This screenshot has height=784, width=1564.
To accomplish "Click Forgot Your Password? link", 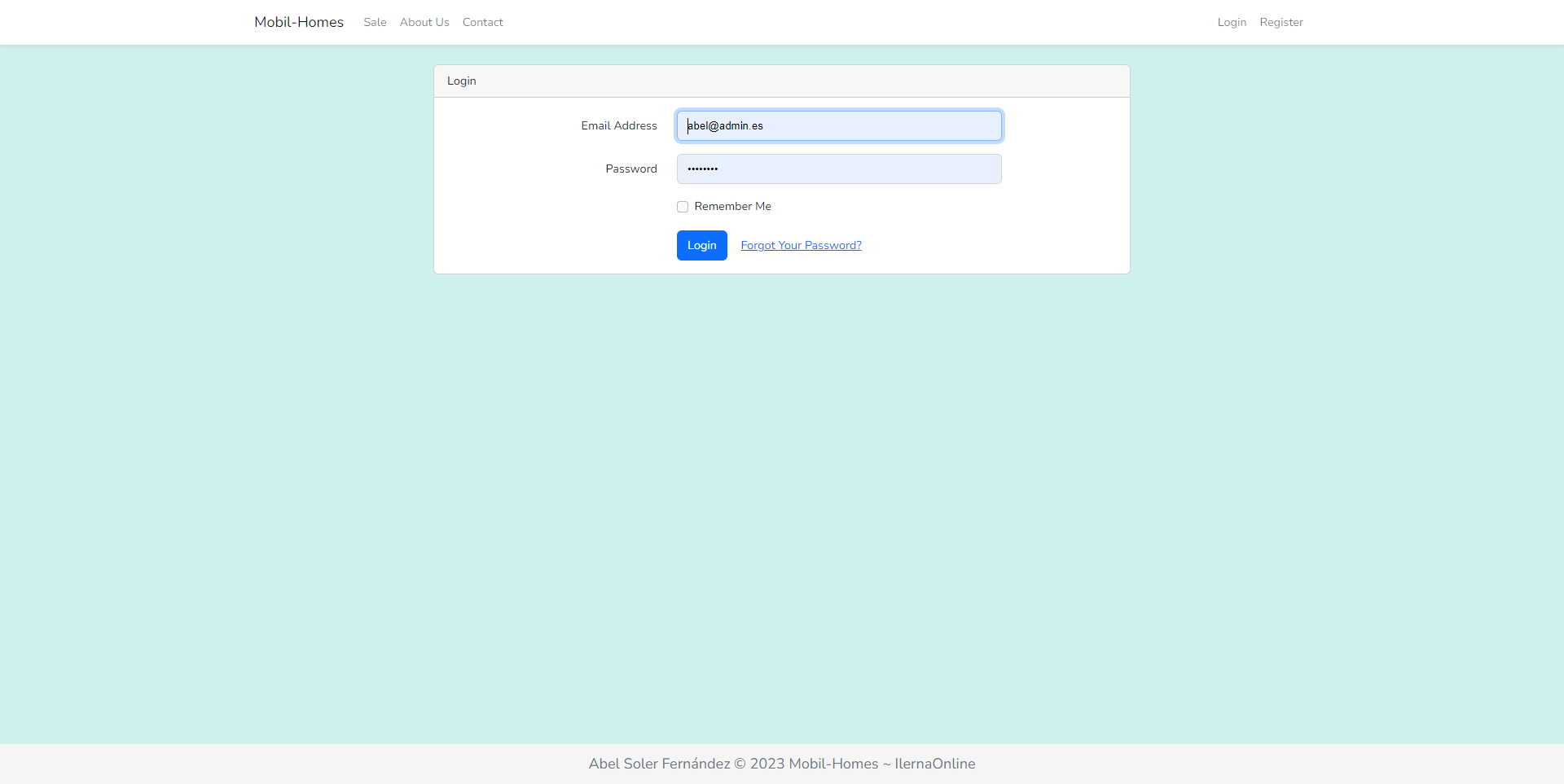I will [x=801, y=245].
